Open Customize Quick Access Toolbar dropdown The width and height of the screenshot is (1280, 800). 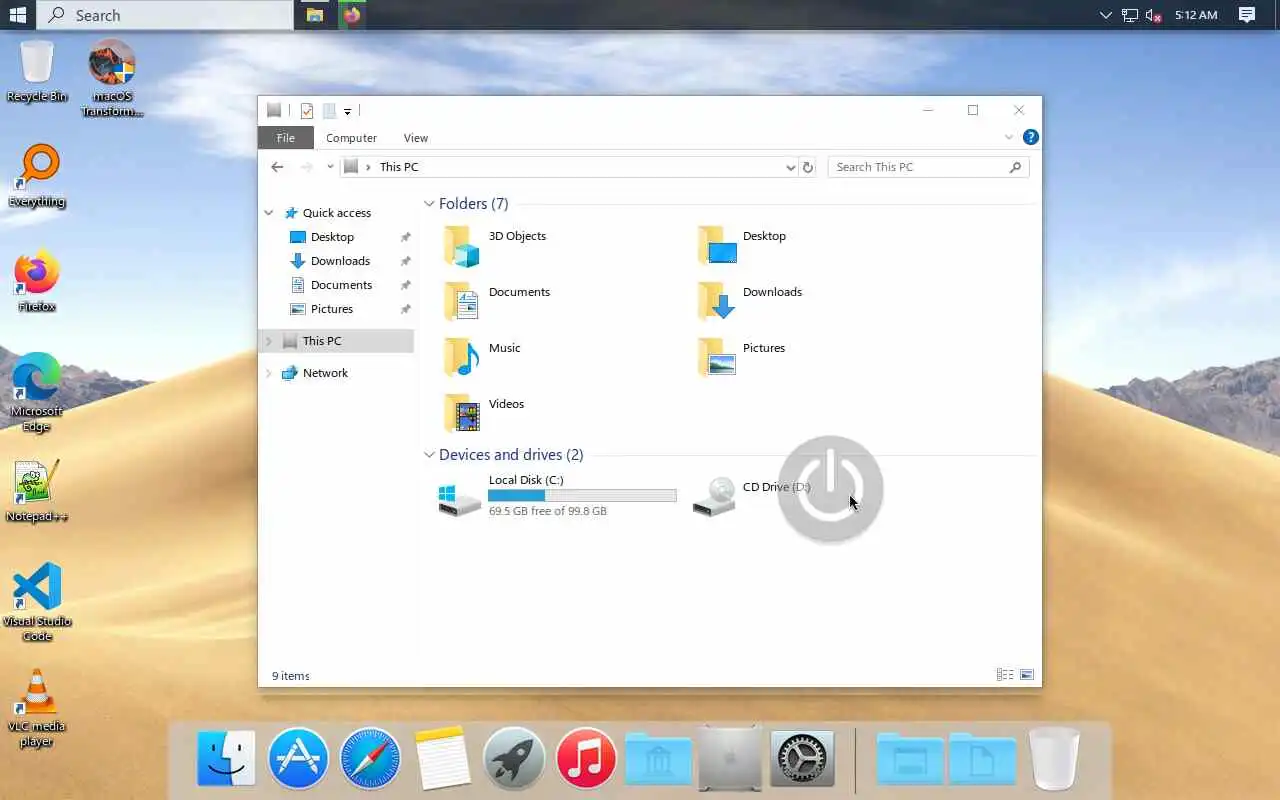click(347, 111)
